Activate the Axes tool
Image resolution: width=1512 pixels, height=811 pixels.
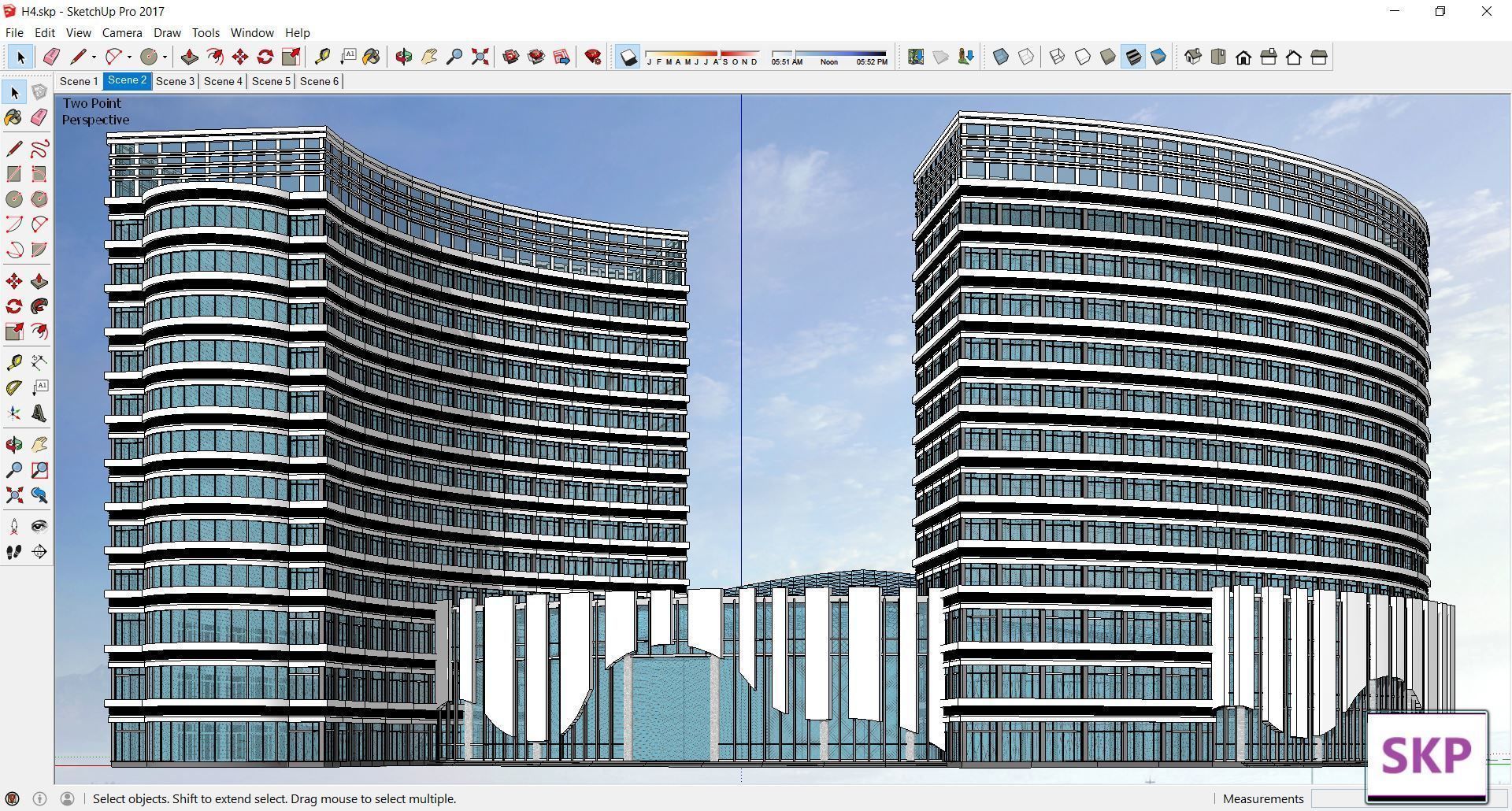click(14, 413)
